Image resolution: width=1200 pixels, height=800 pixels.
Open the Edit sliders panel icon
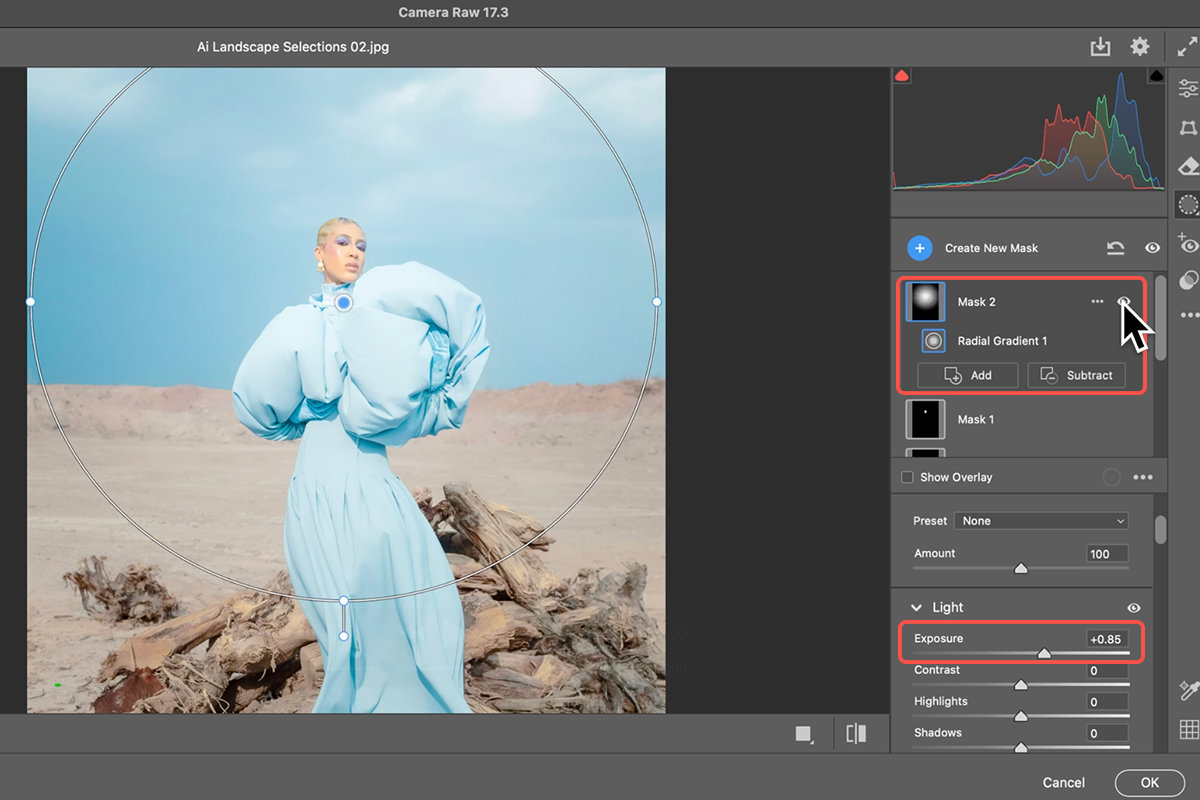(1188, 89)
